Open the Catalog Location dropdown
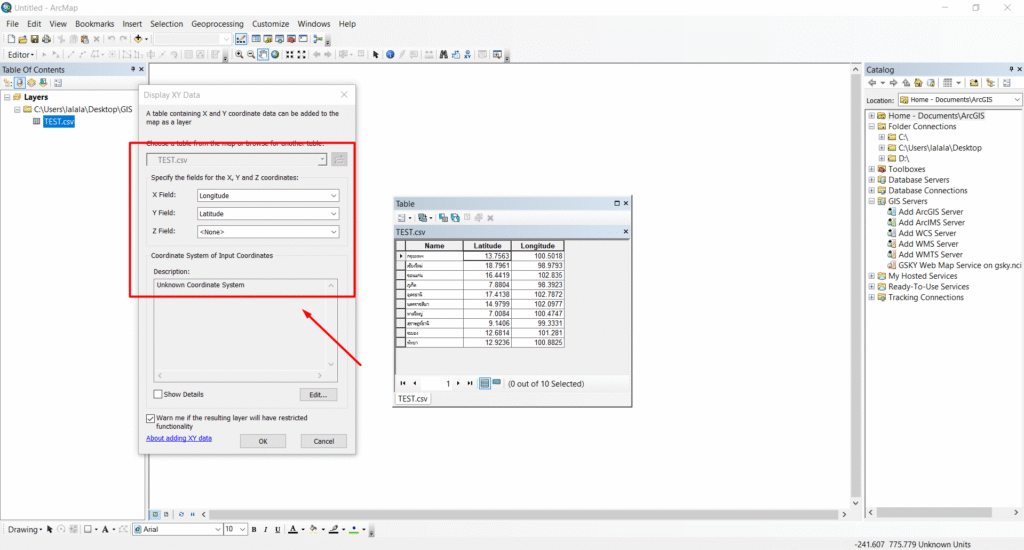The height and width of the screenshot is (550, 1024). click(x=1017, y=100)
